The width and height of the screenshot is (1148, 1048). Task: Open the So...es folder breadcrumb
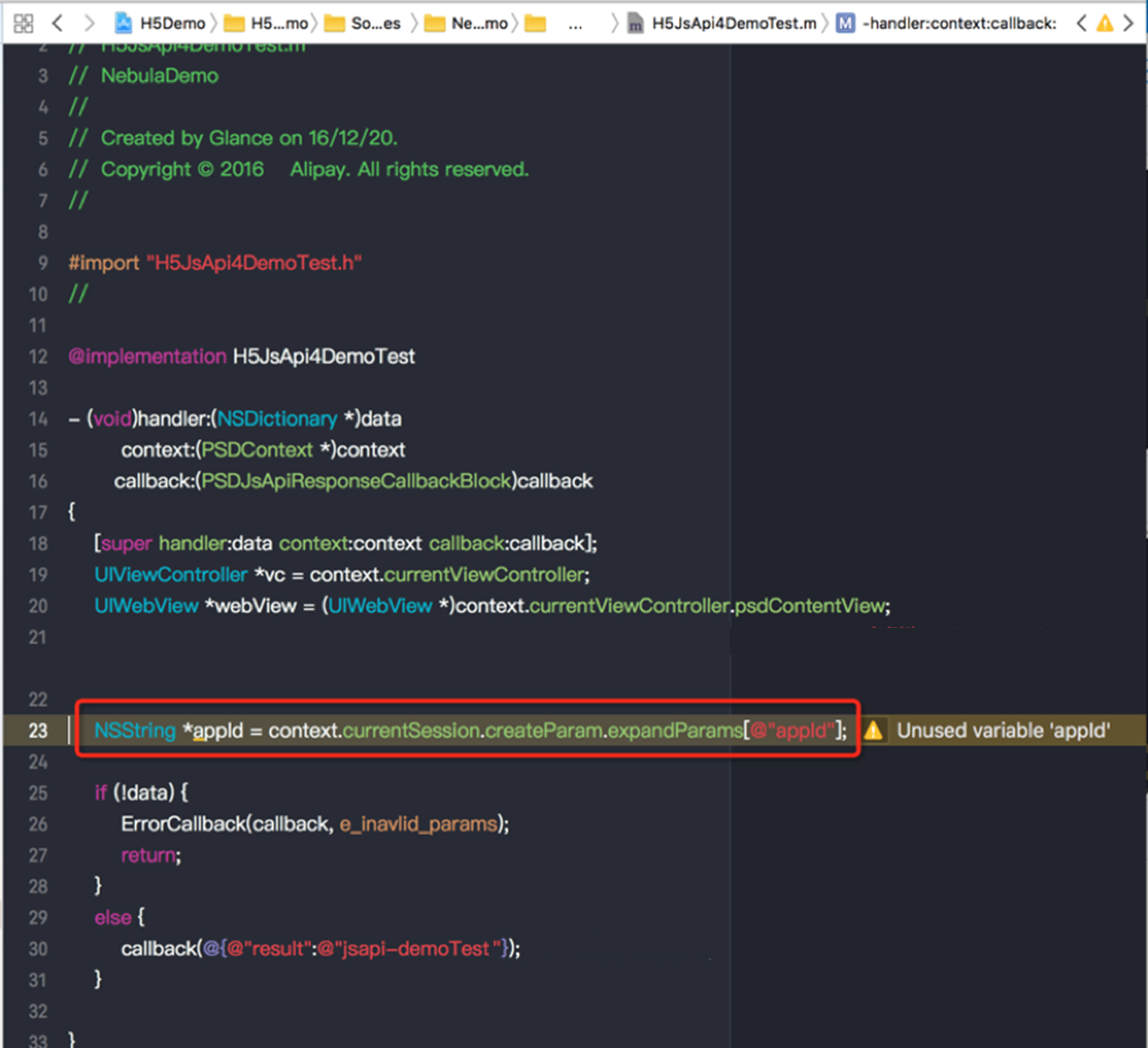363,23
